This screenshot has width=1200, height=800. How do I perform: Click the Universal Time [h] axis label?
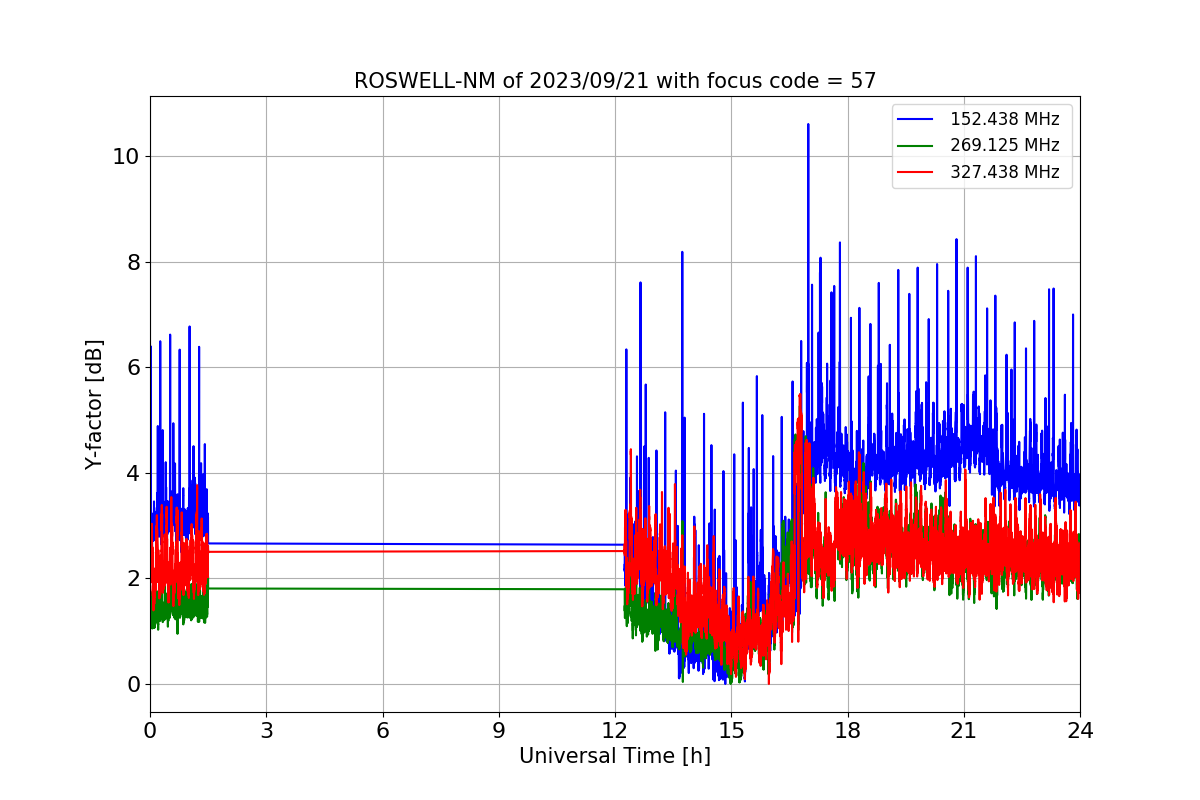tap(615, 756)
